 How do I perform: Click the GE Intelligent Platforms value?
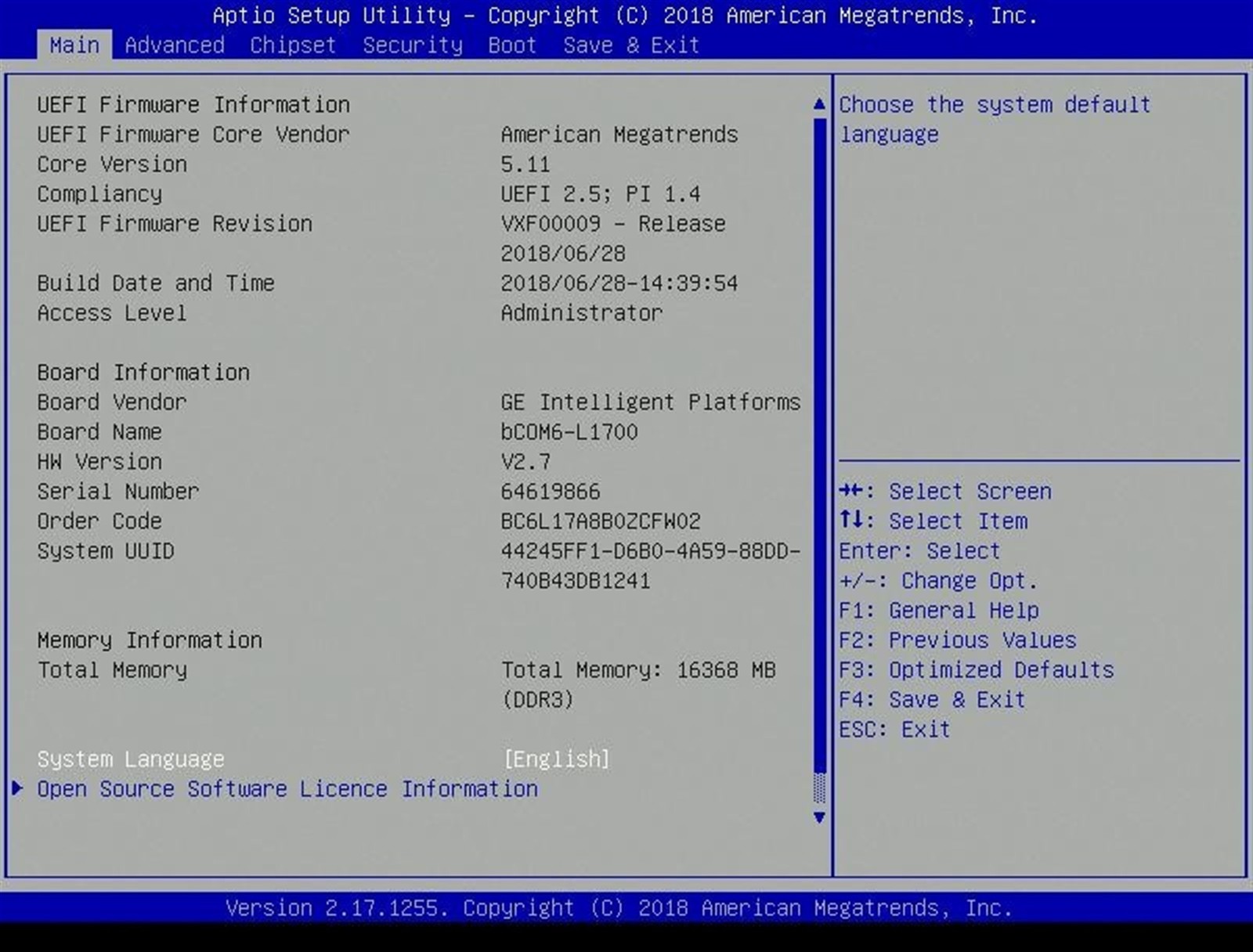pyautogui.click(x=651, y=402)
